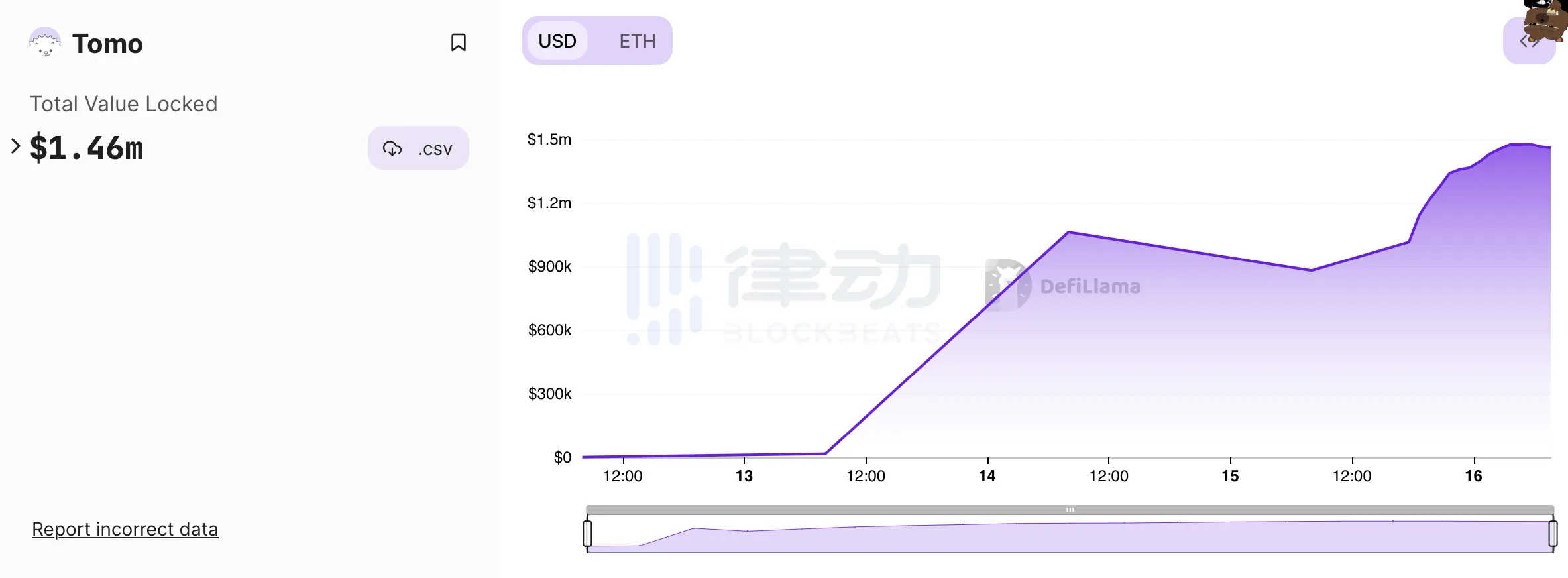Download TVL data via .csv button
This screenshot has height=578, width=1568.
(418, 148)
